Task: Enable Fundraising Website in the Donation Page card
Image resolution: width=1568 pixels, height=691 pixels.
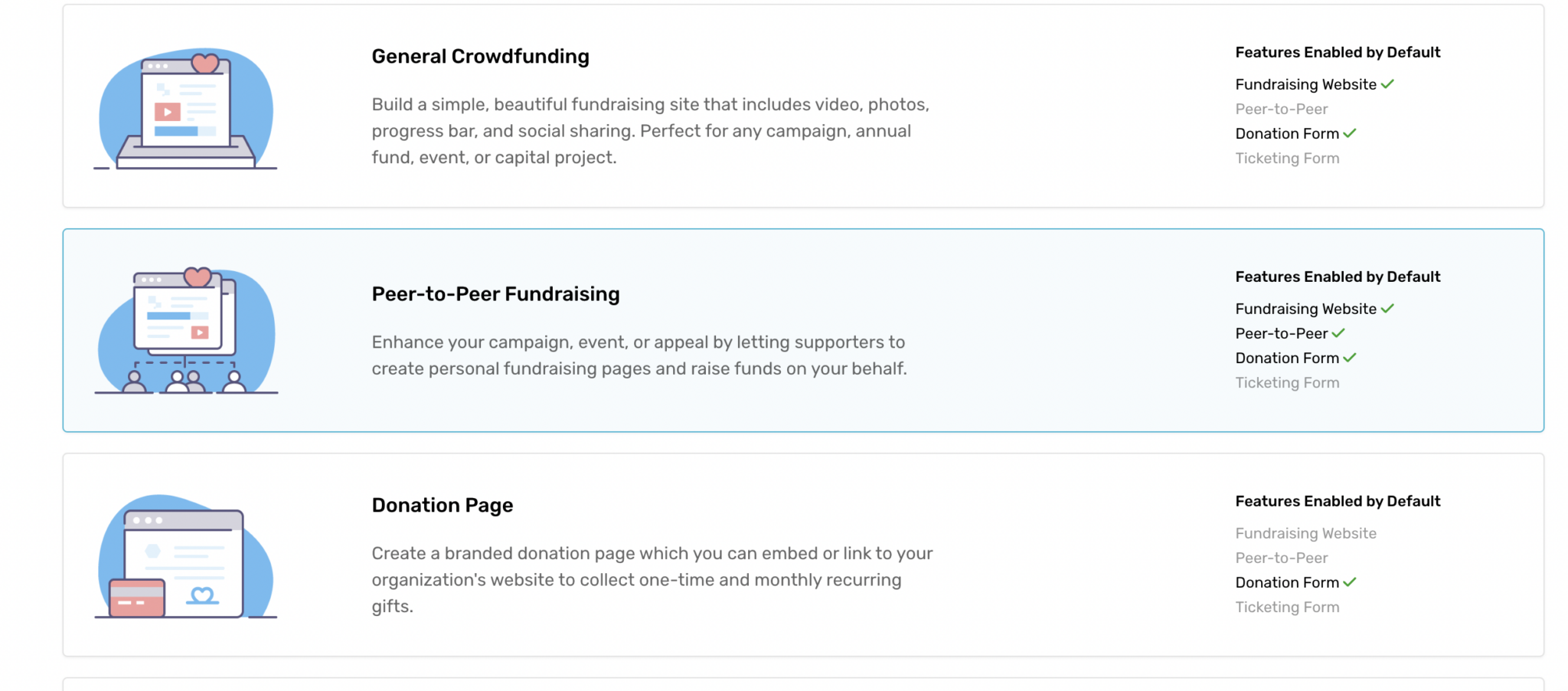Action: (1305, 533)
